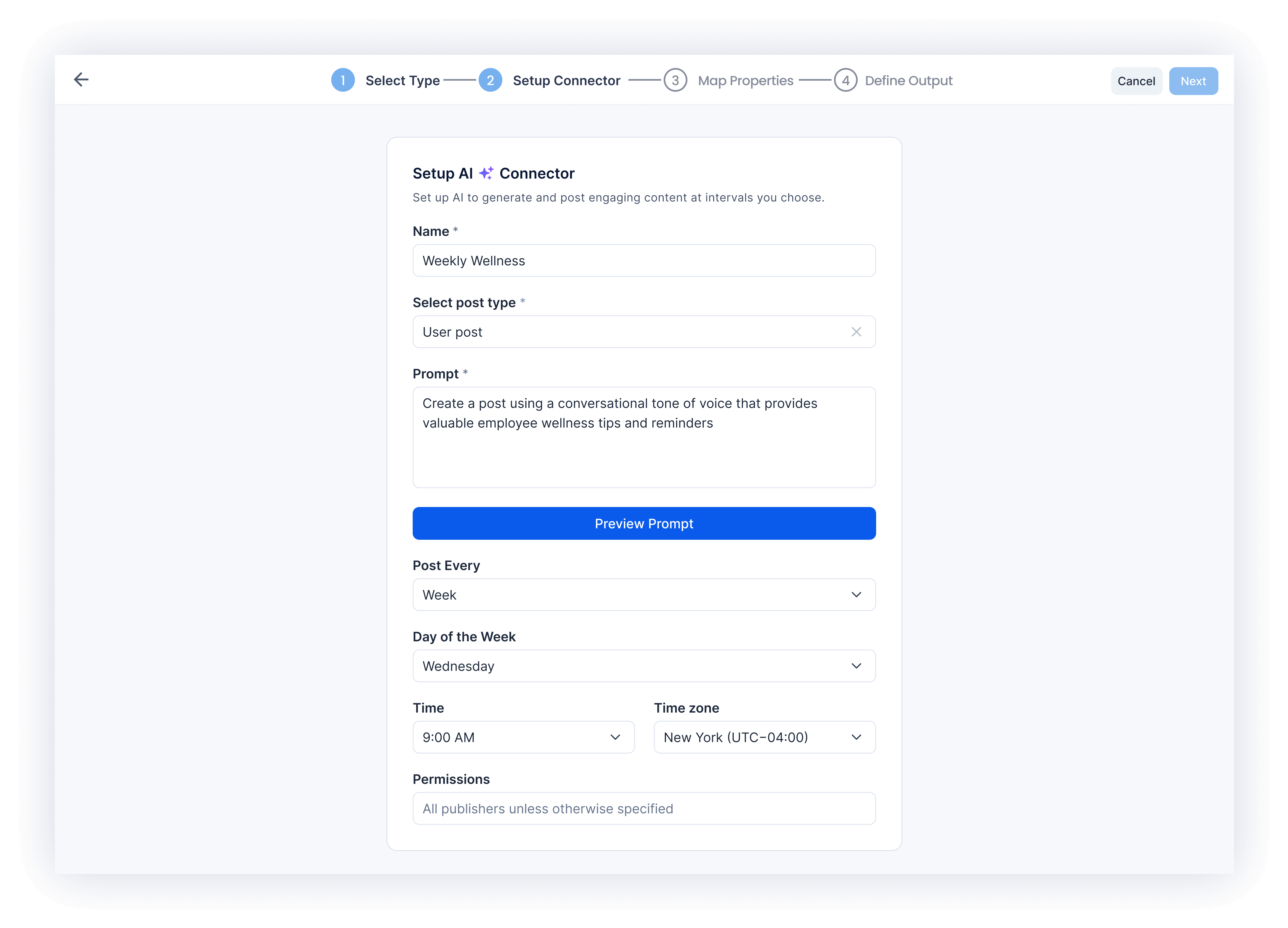Select step 2 circle icon
1288x928 pixels.
pos(490,80)
